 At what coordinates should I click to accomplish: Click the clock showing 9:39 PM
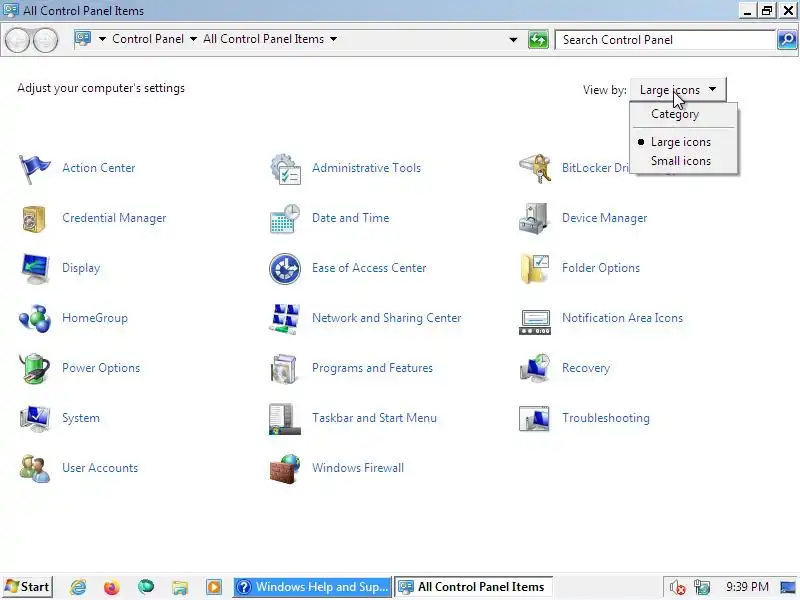tap(747, 587)
